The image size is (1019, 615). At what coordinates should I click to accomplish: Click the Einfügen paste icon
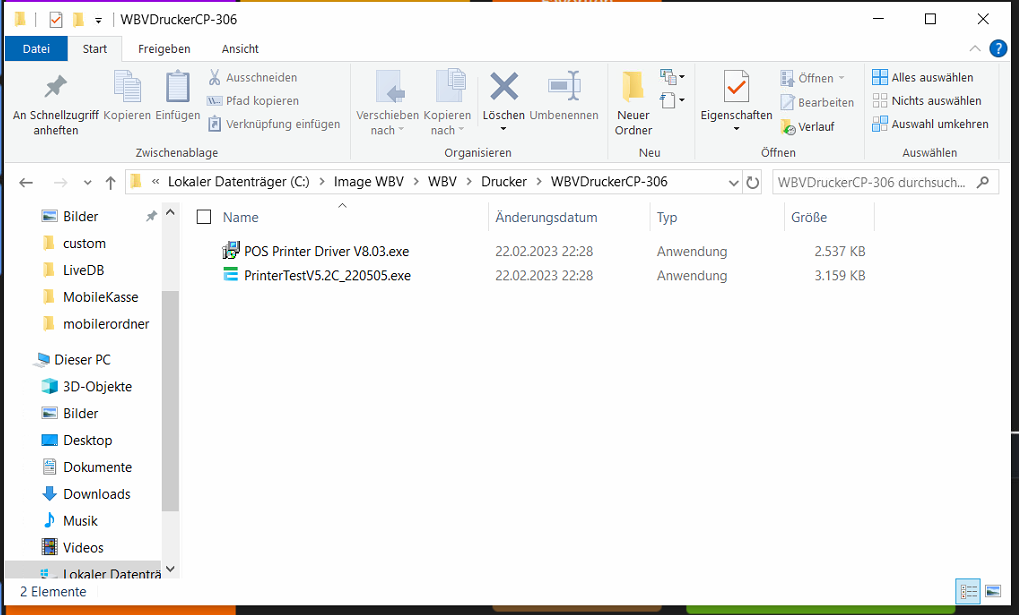coord(178,88)
